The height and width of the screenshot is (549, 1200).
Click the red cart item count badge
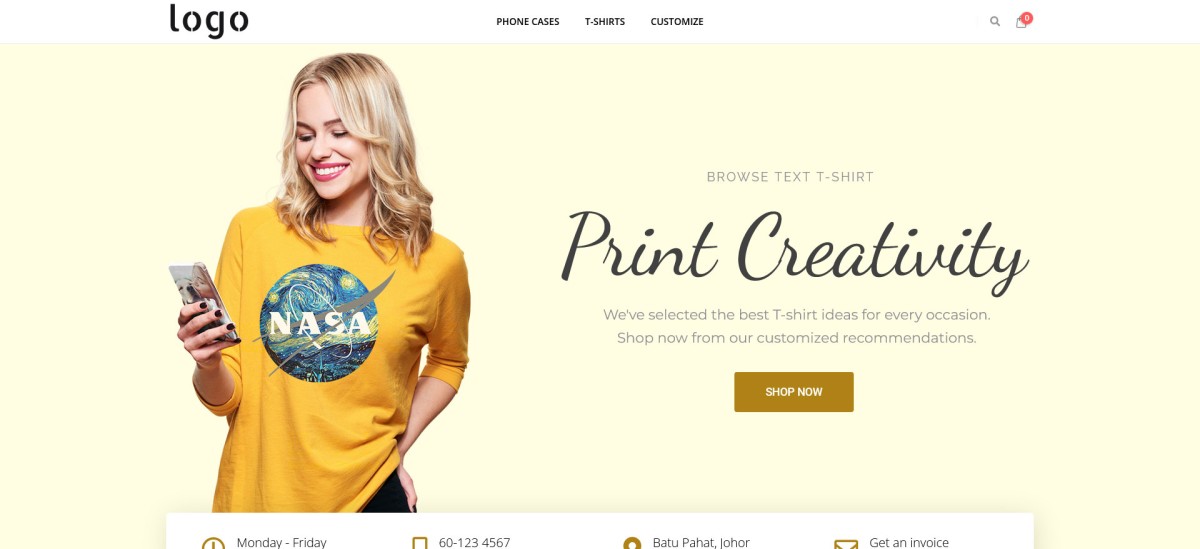[1027, 17]
